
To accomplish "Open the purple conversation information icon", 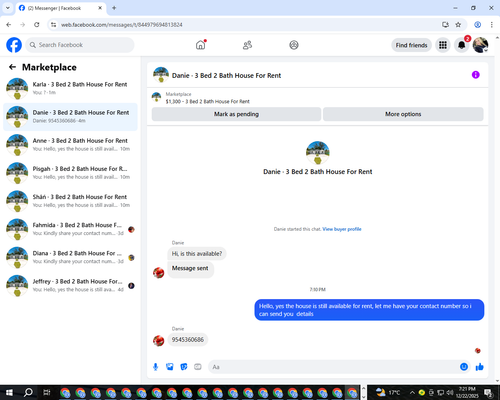I will (475, 75).
